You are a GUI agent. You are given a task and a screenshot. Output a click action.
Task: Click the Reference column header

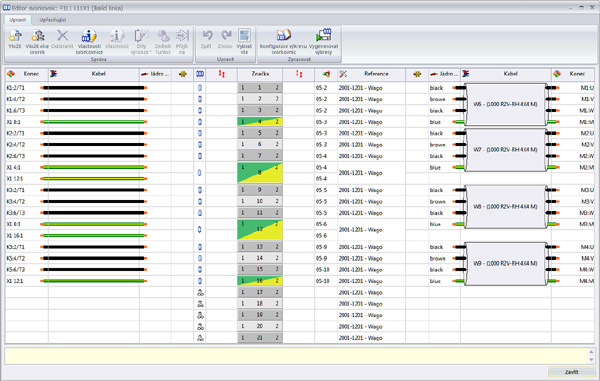(x=371, y=74)
